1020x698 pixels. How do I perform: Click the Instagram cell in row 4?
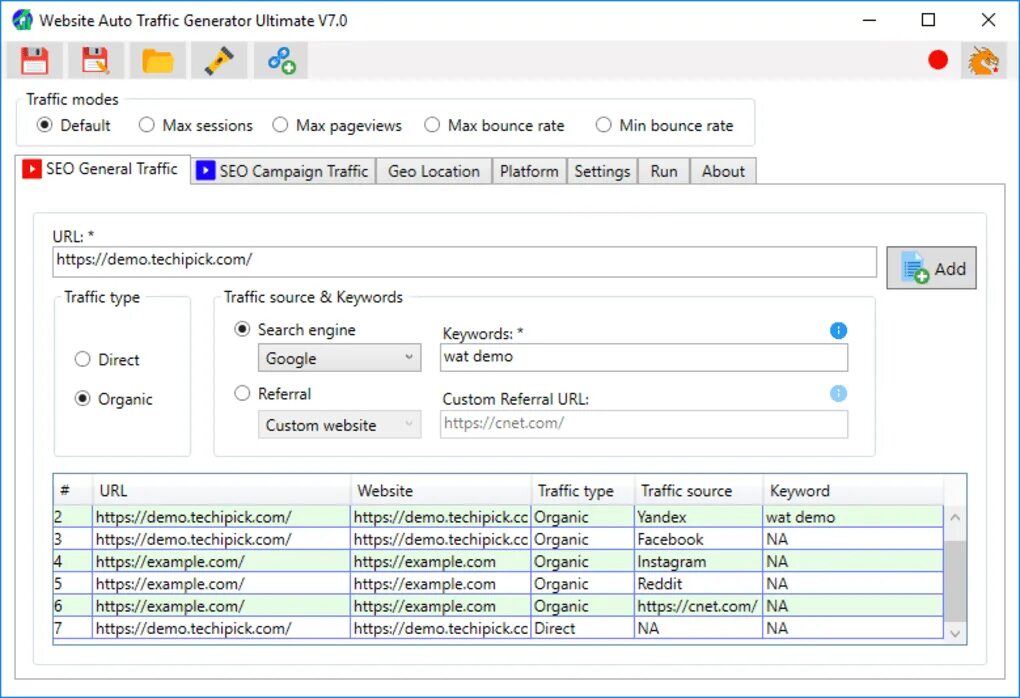click(698, 561)
